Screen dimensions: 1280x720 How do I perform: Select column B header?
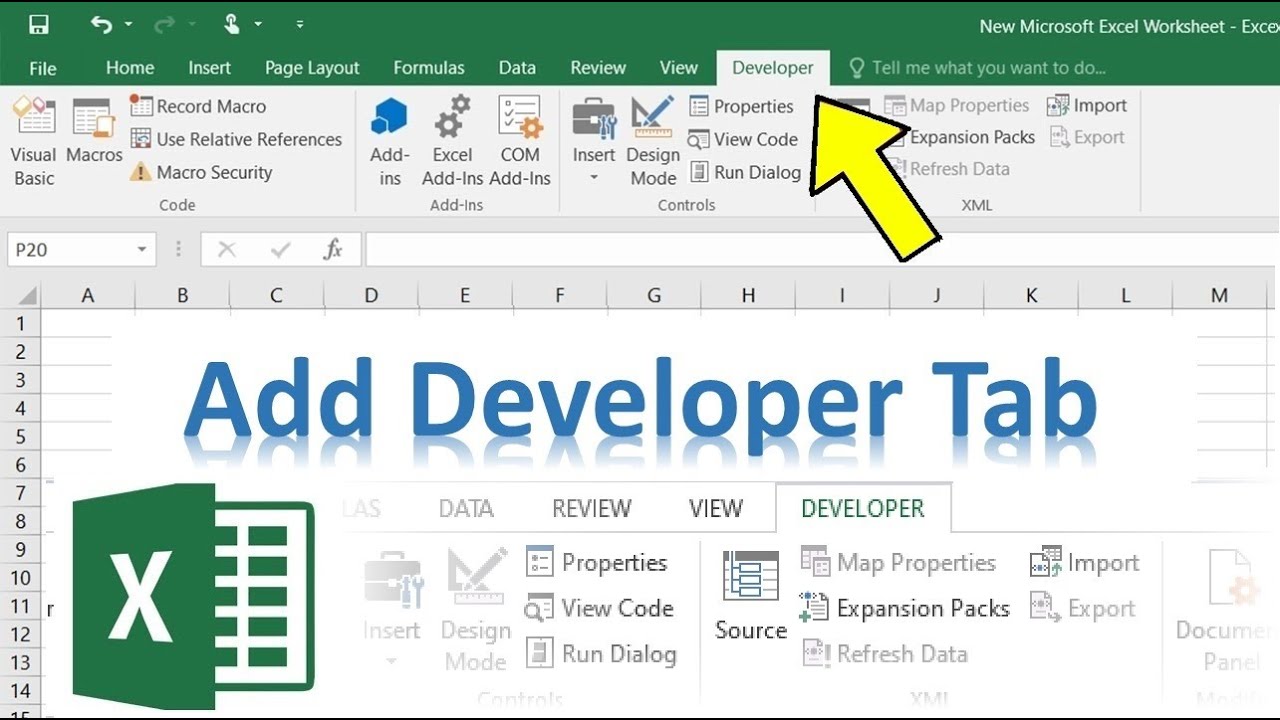pyautogui.click(x=182, y=295)
